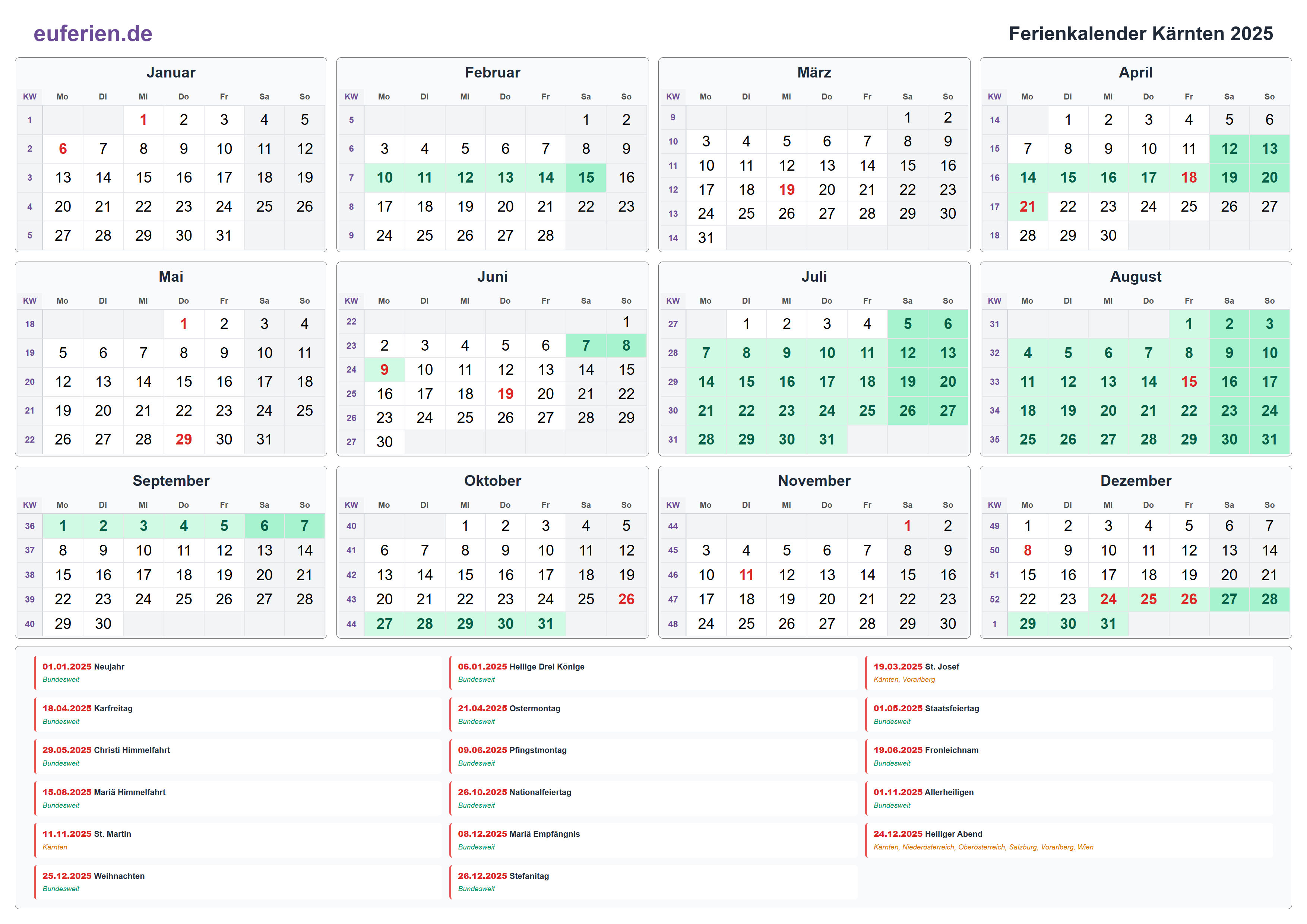Open the 26.10.2025 Nationalfeiertag entry
The image size is (1307, 924).
point(653,798)
